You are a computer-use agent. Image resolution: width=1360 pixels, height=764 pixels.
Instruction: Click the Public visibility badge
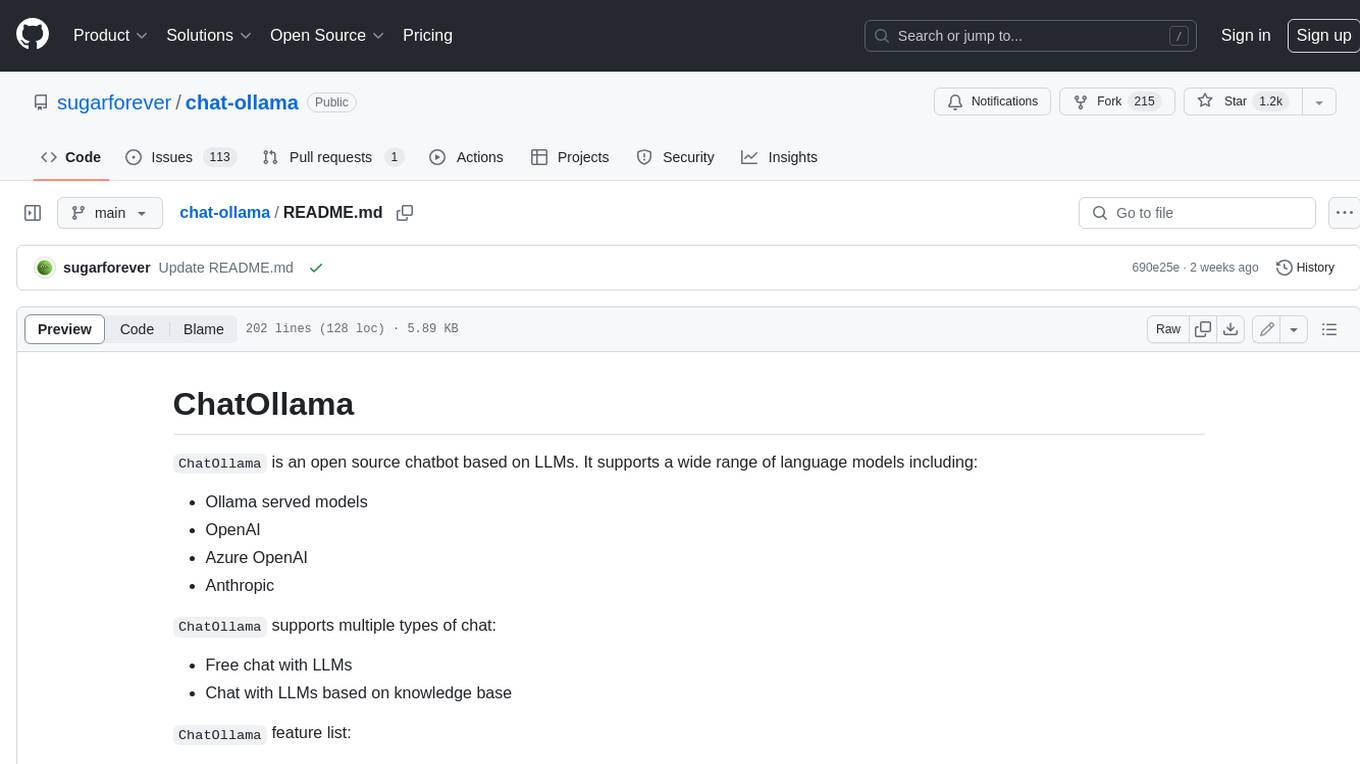coord(331,102)
